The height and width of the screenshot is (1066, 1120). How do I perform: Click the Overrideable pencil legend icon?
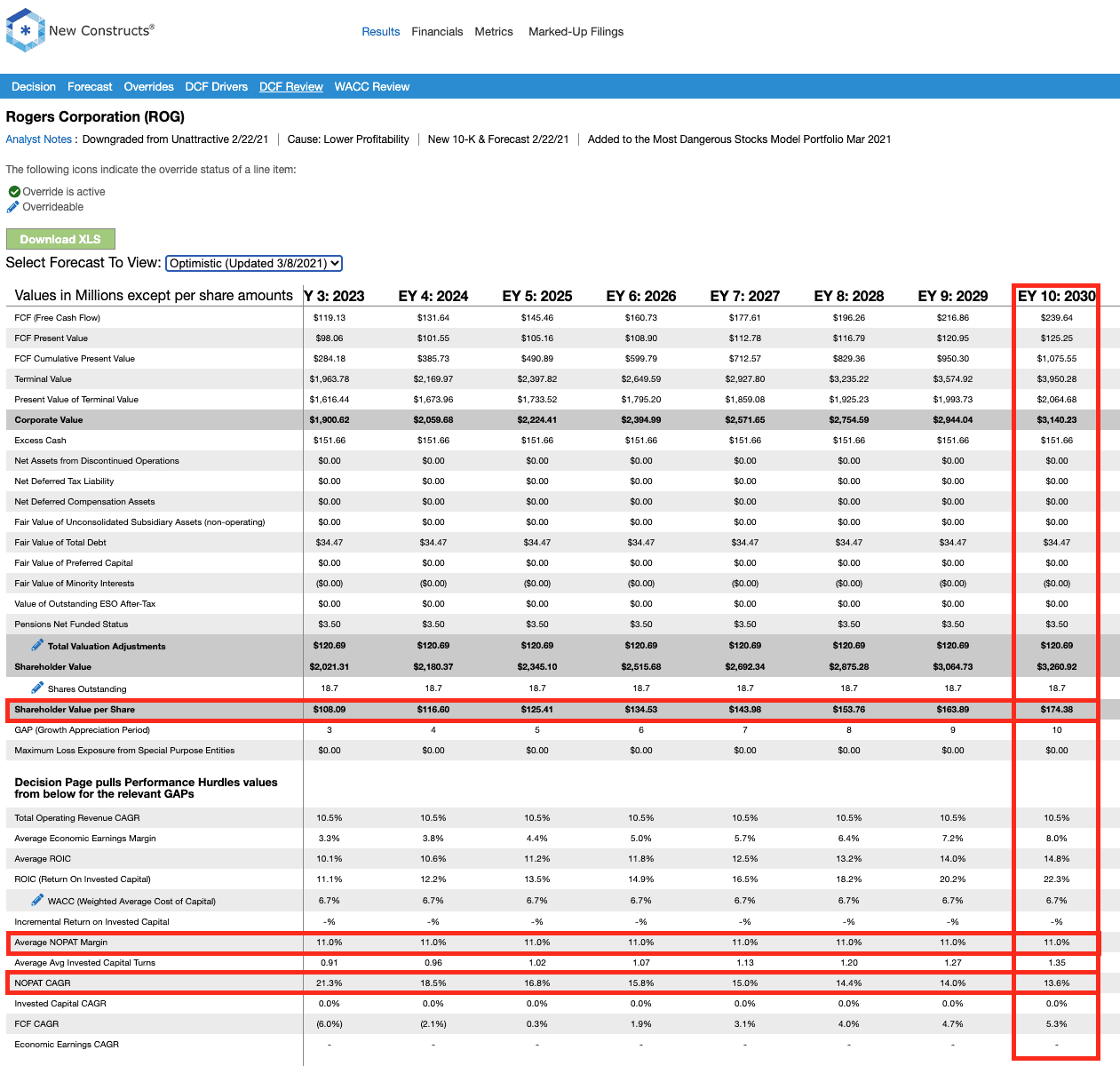(x=12, y=207)
